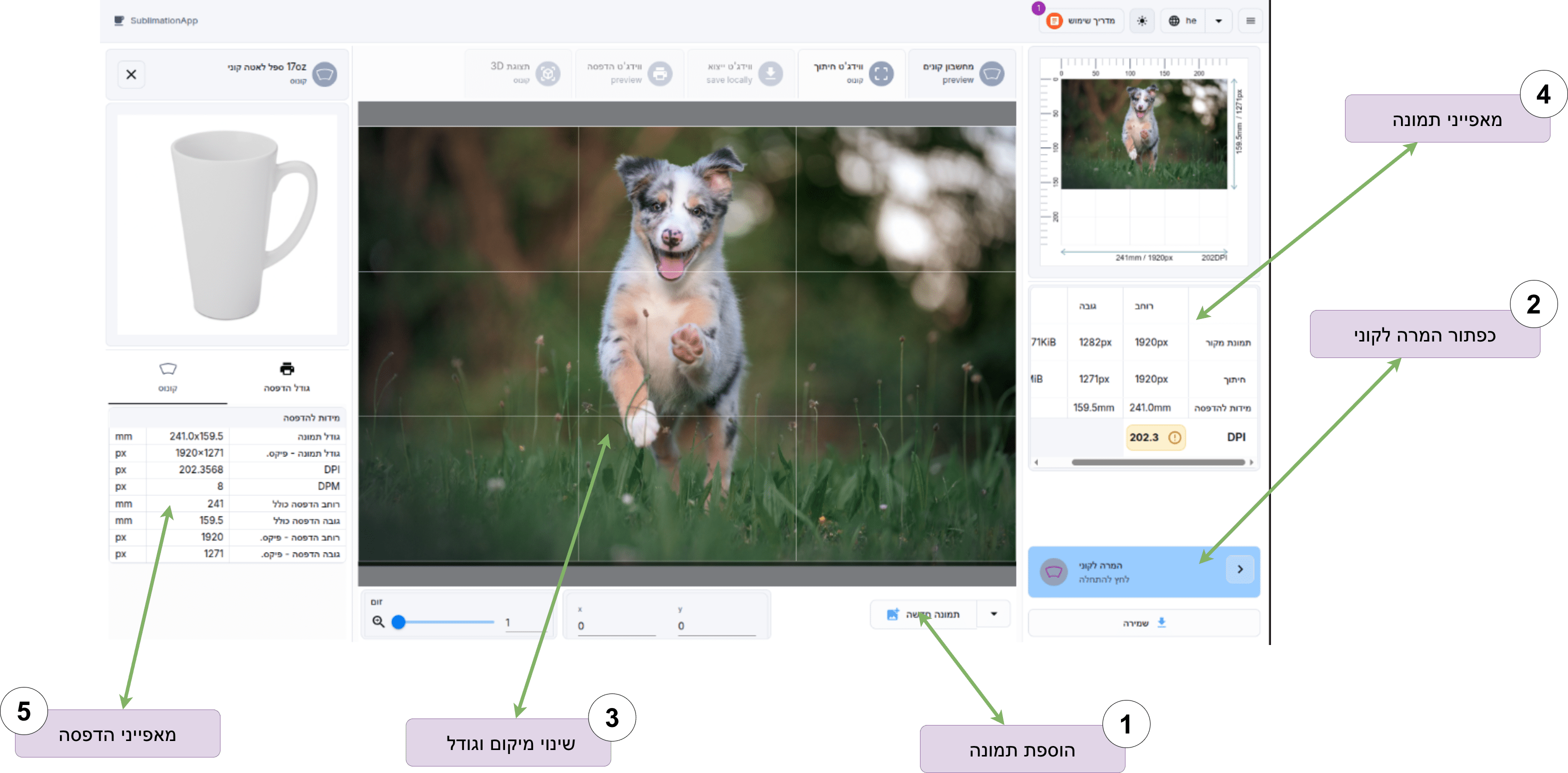
Task: Start the cone conversion blue button
Action: pyautogui.click(x=1143, y=571)
